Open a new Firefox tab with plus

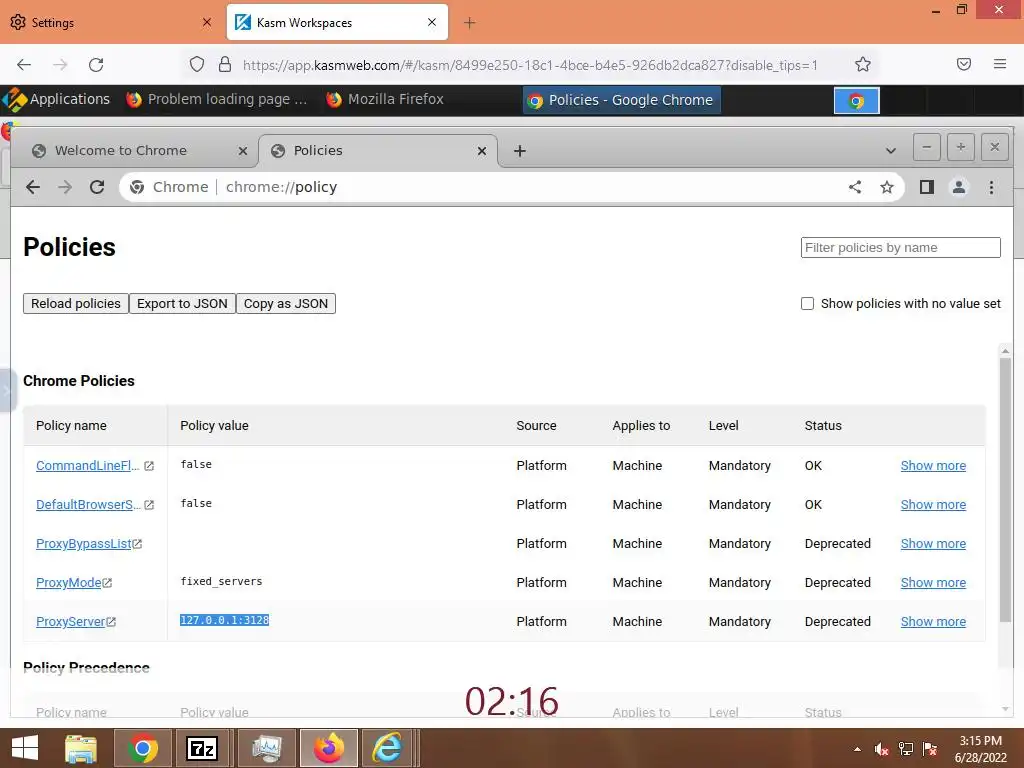[469, 23]
